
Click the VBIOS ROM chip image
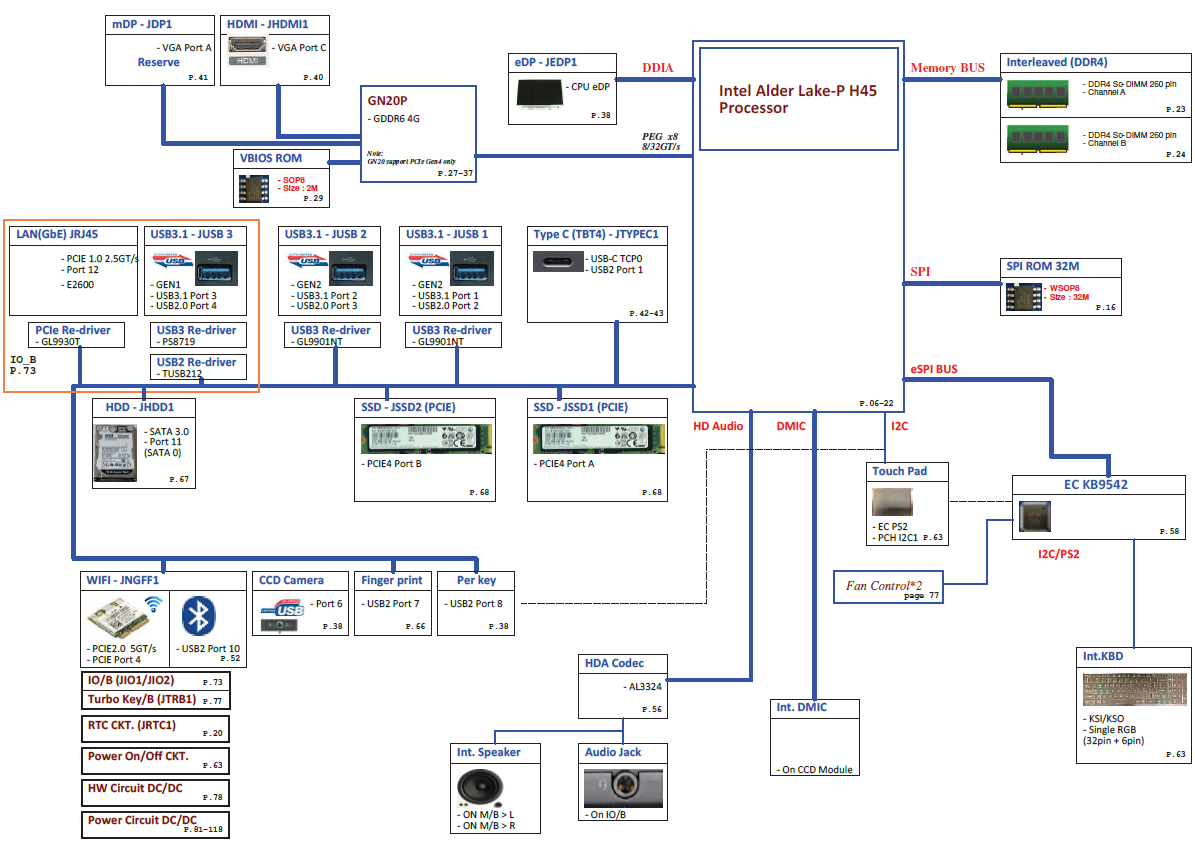pyautogui.click(x=254, y=188)
